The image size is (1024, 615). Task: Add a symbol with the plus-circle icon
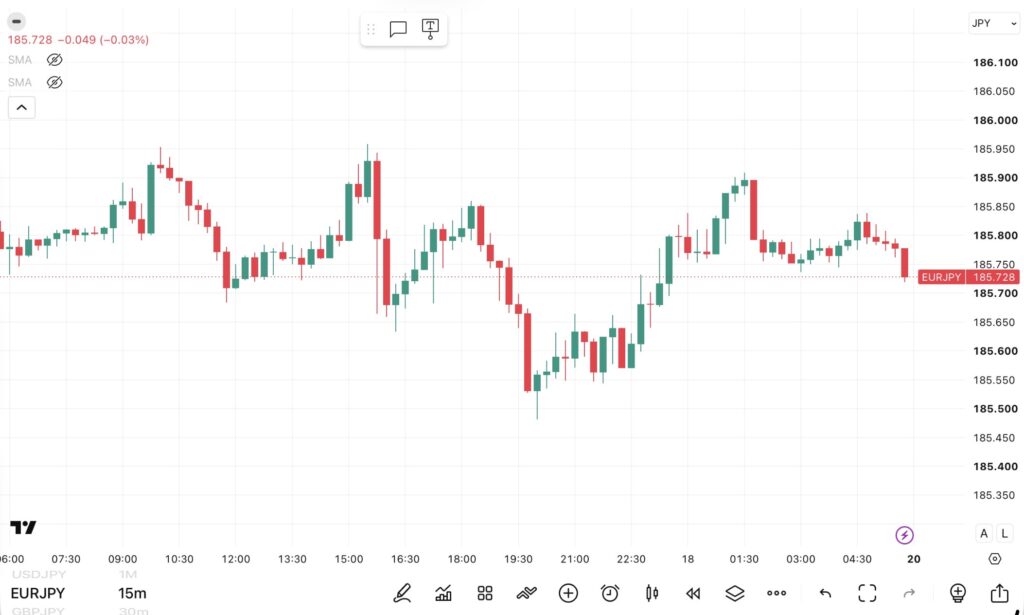568,593
